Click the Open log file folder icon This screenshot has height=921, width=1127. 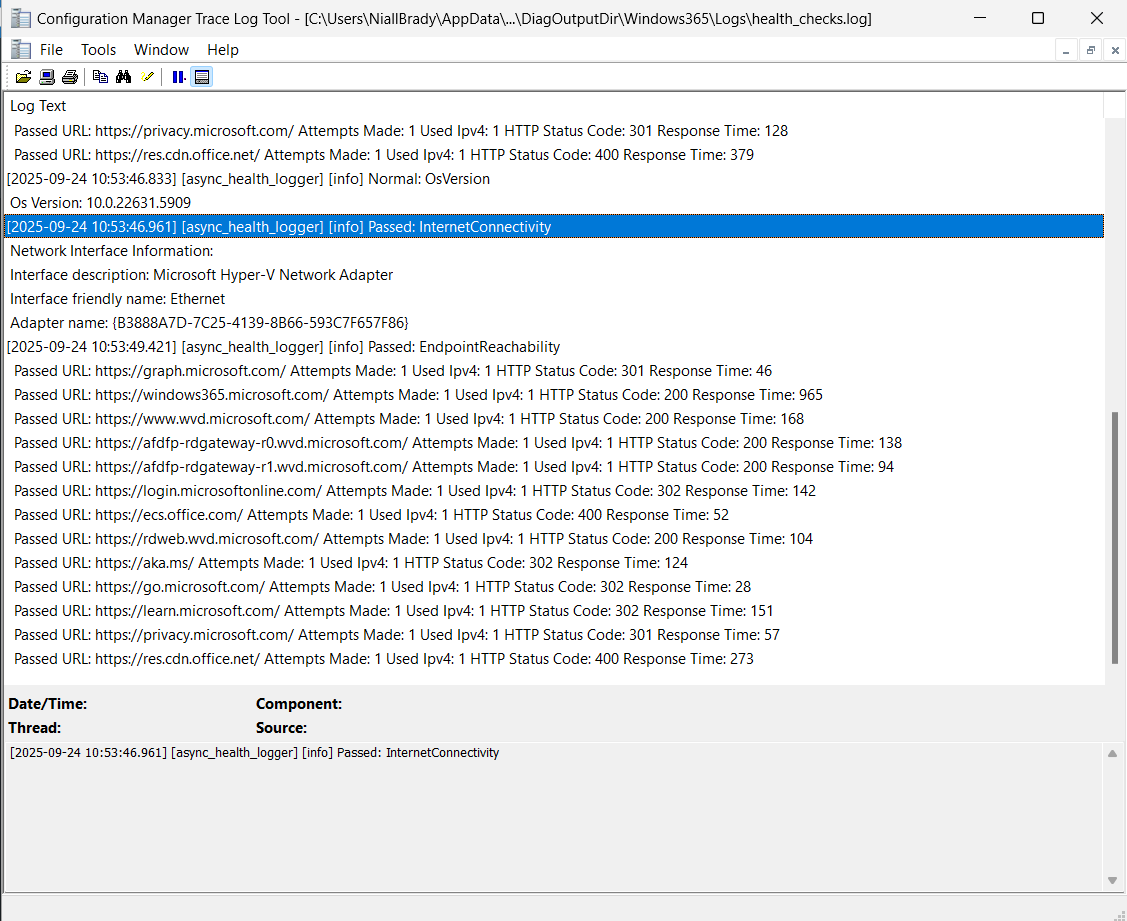coord(23,77)
